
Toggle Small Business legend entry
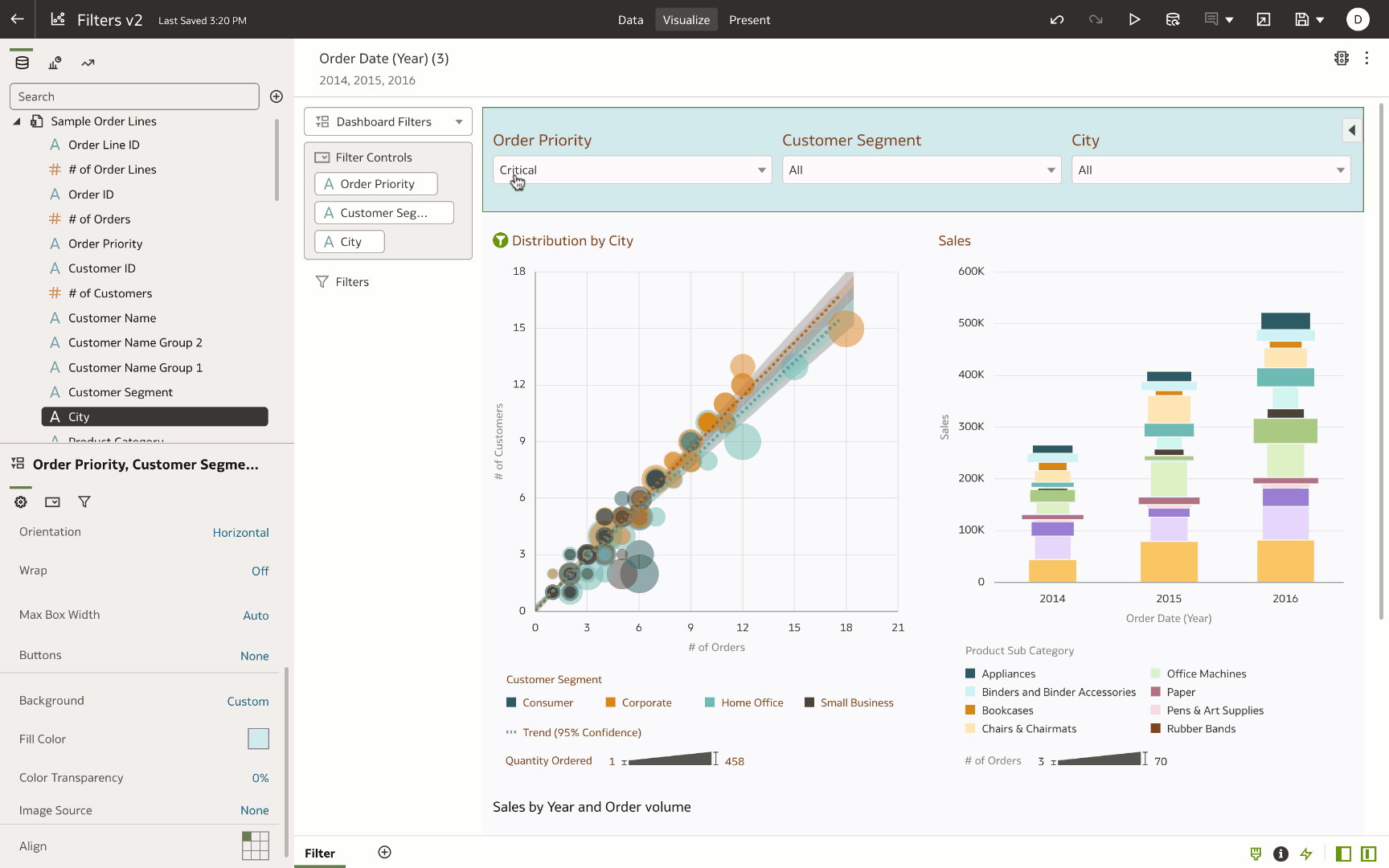849,702
